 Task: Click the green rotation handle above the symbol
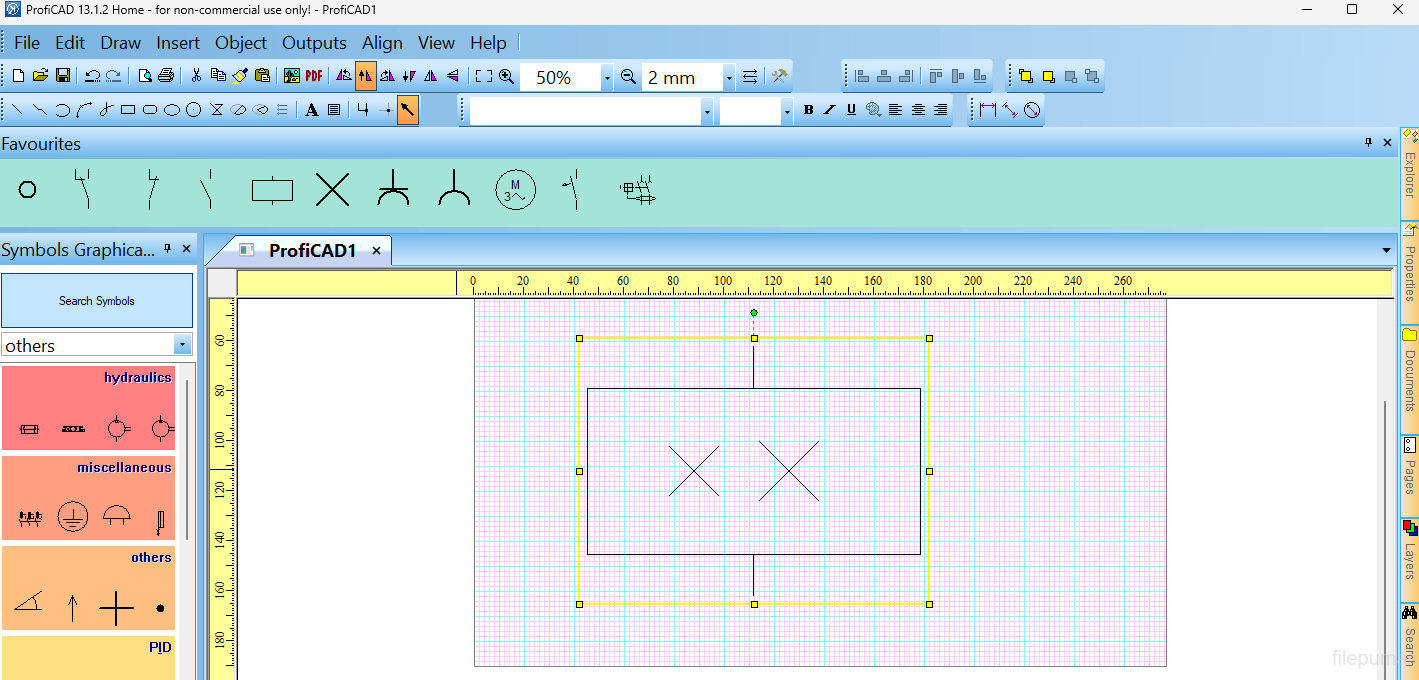754,313
